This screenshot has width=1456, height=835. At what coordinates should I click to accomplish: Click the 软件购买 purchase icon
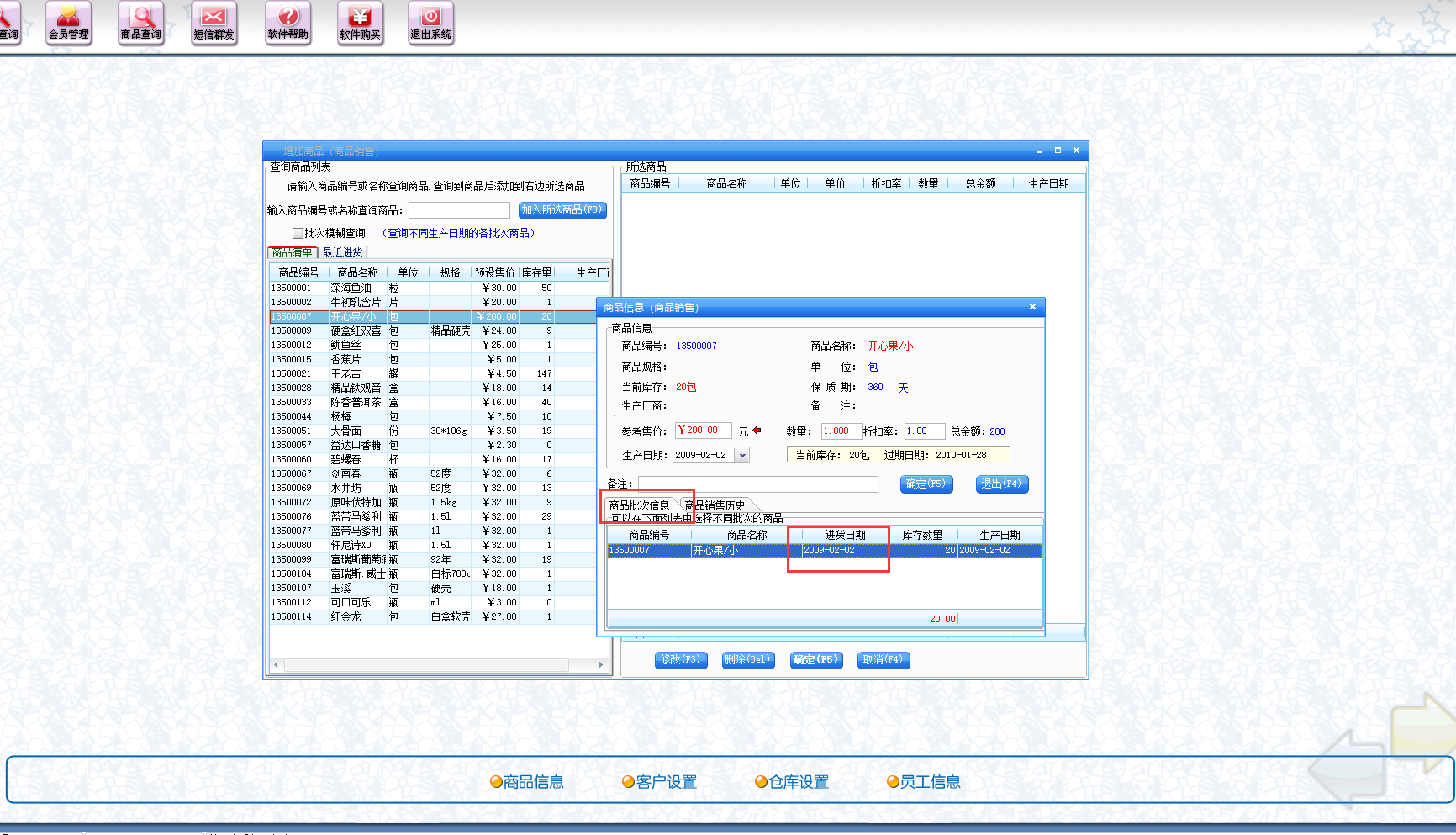click(360, 23)
